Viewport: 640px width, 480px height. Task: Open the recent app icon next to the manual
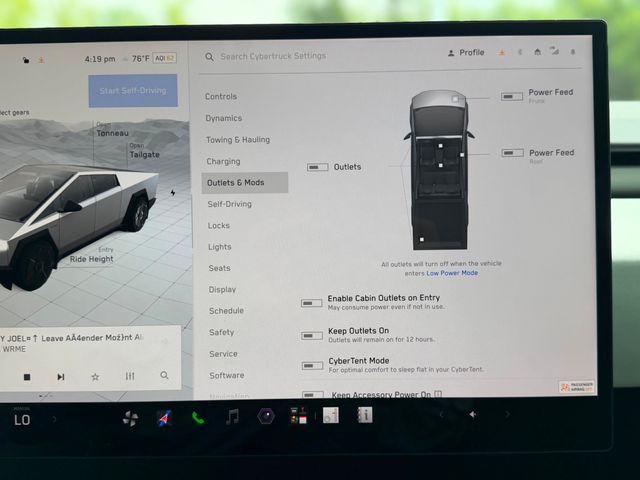[x=331, y=416]
